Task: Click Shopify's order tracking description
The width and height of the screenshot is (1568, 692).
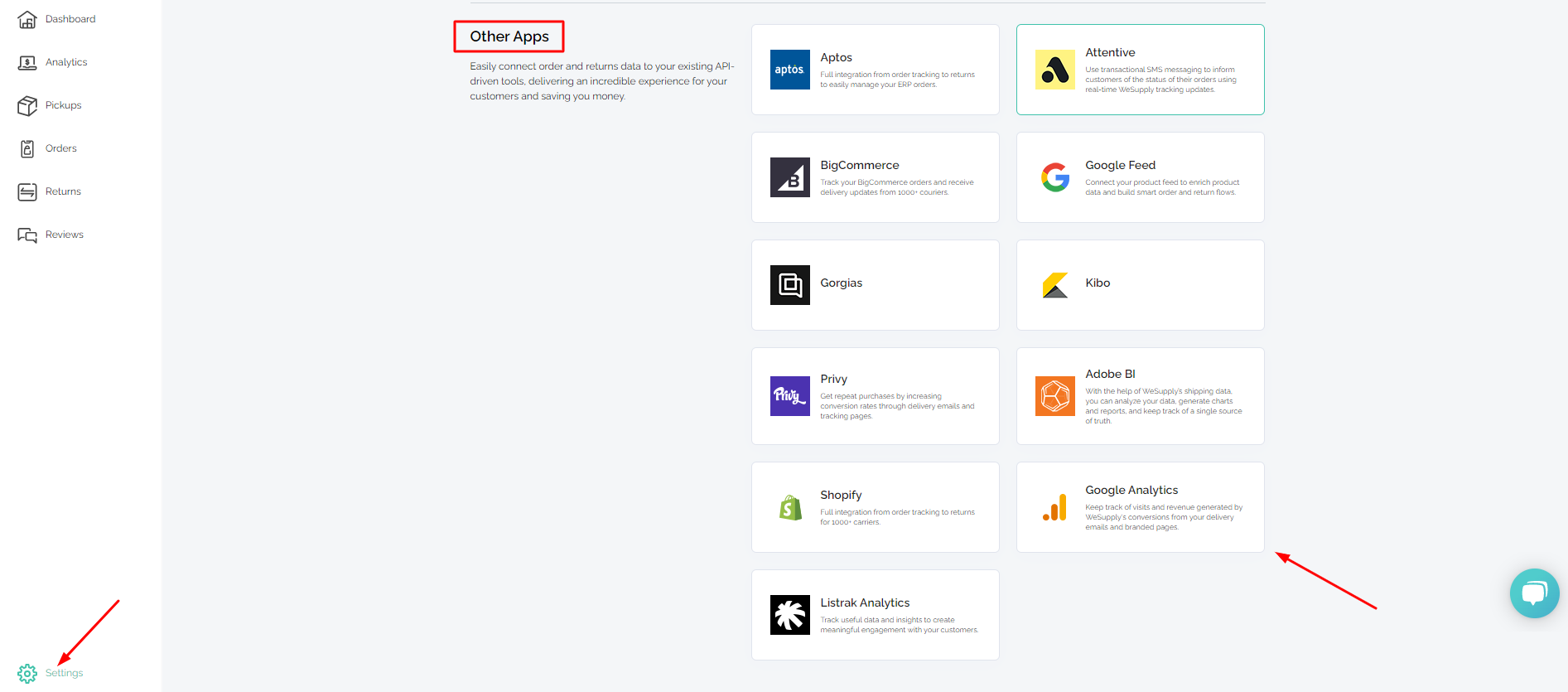Action: point(898,517)
